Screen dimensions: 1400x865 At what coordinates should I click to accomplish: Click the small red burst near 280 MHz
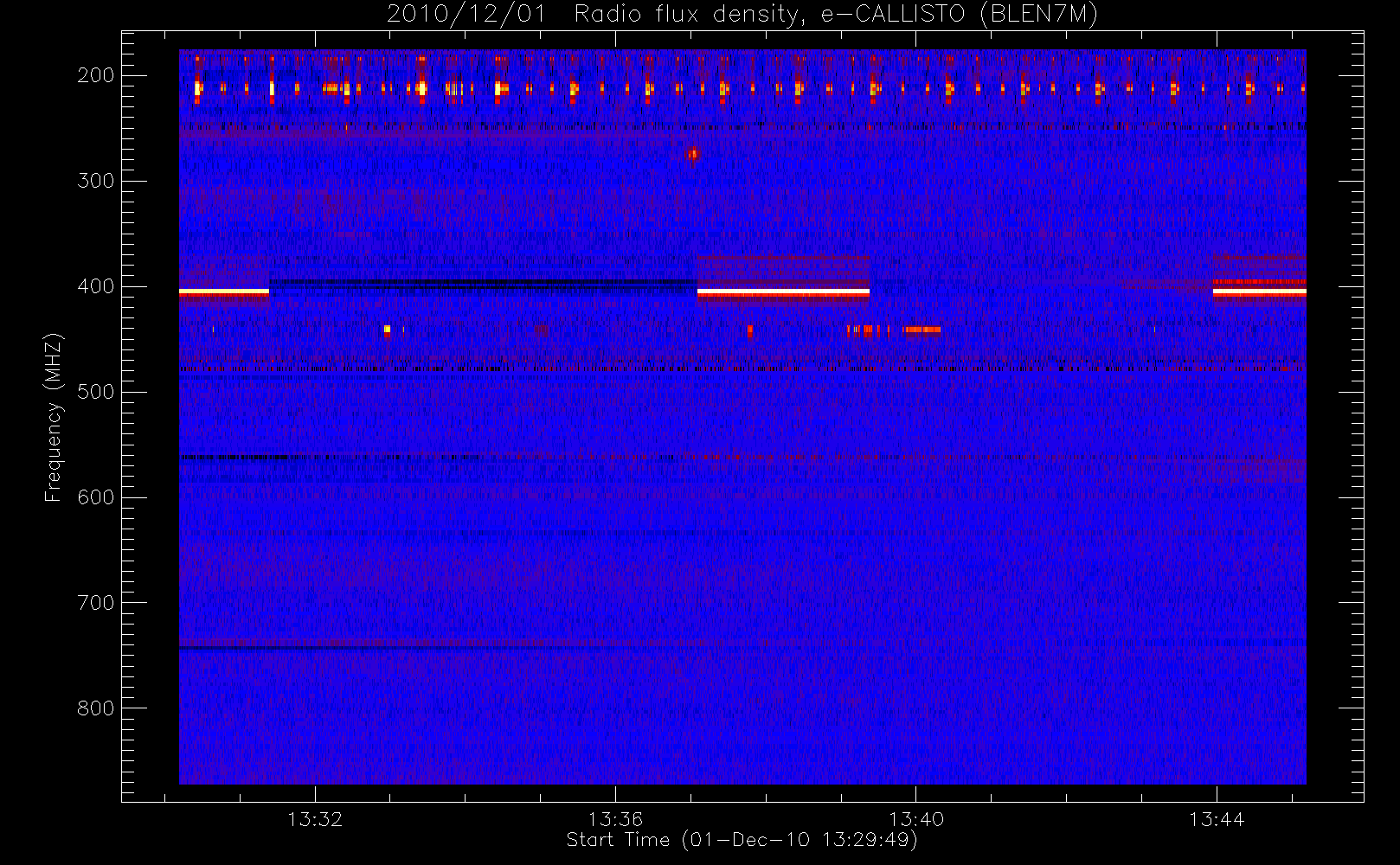pyautogui.click(x=693, y=155)
